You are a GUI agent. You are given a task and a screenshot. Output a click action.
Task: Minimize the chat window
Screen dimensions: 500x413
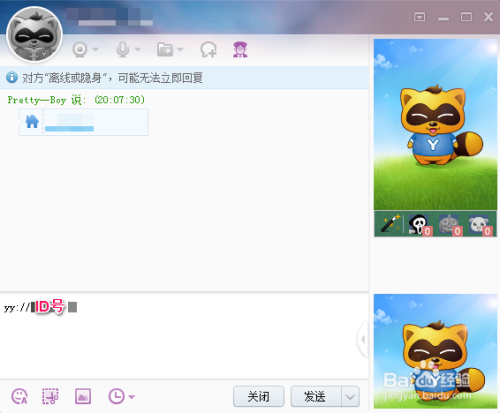(x=443, y=18)
